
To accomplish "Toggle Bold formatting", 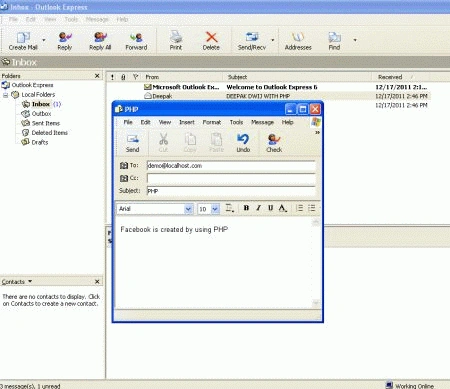I will tap(246, 208).
